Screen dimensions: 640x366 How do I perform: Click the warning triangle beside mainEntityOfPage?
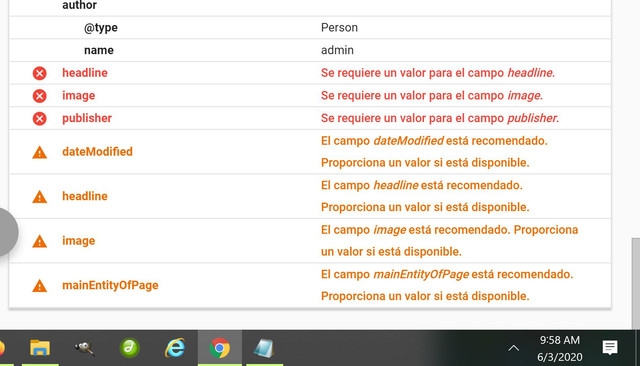tap(40, 286)
